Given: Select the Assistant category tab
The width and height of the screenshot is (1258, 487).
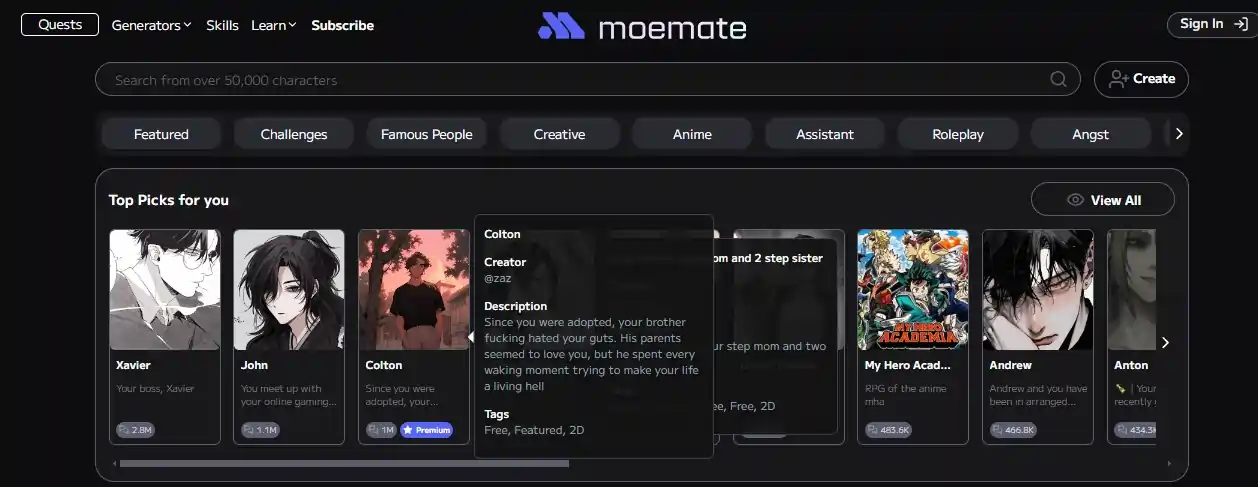Looking at the screenshot, I should pos(825,134).
